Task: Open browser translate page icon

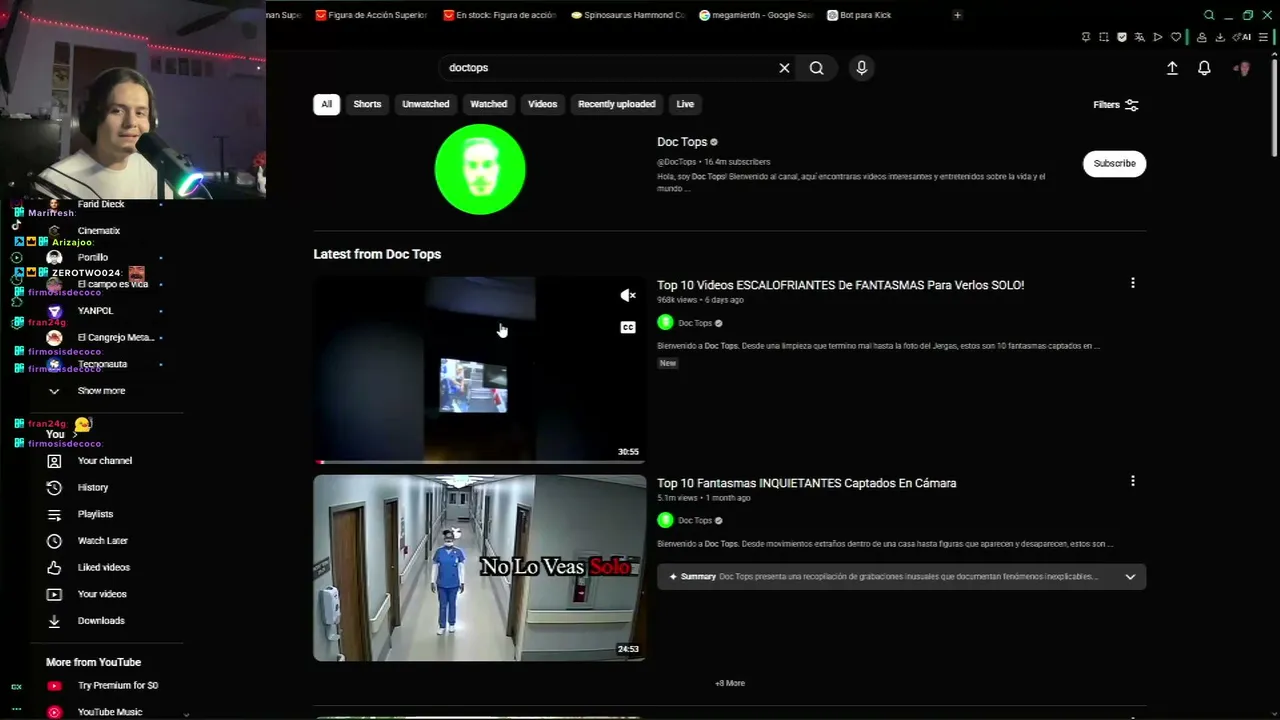Action: 1140,37
